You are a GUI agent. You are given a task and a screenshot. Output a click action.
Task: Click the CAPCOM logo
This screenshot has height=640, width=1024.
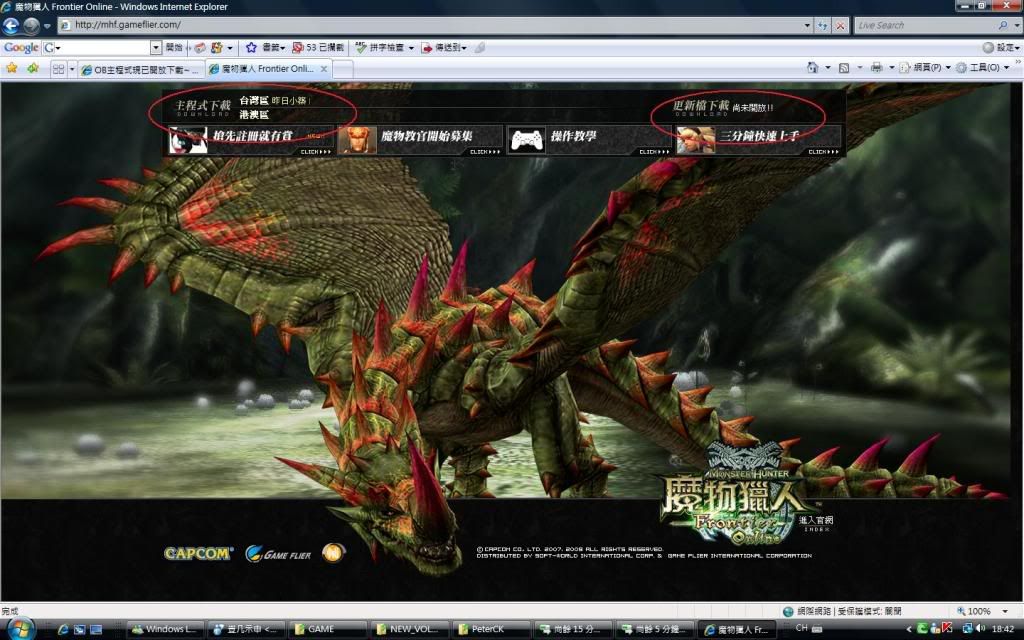pos(198,554)
